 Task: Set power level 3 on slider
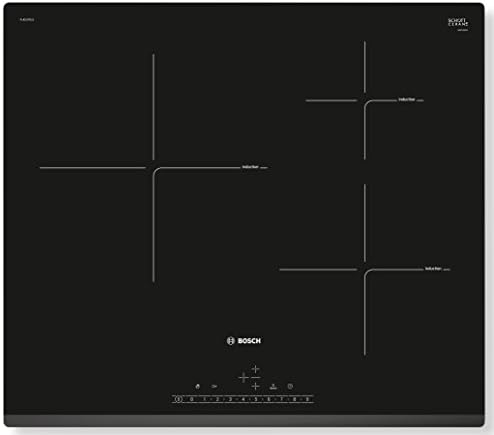[230, 399]
